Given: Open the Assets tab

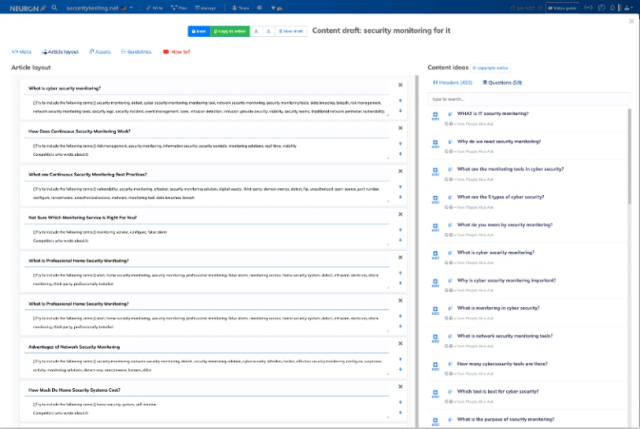Looking at the screenshot, I should click(100, 52).
